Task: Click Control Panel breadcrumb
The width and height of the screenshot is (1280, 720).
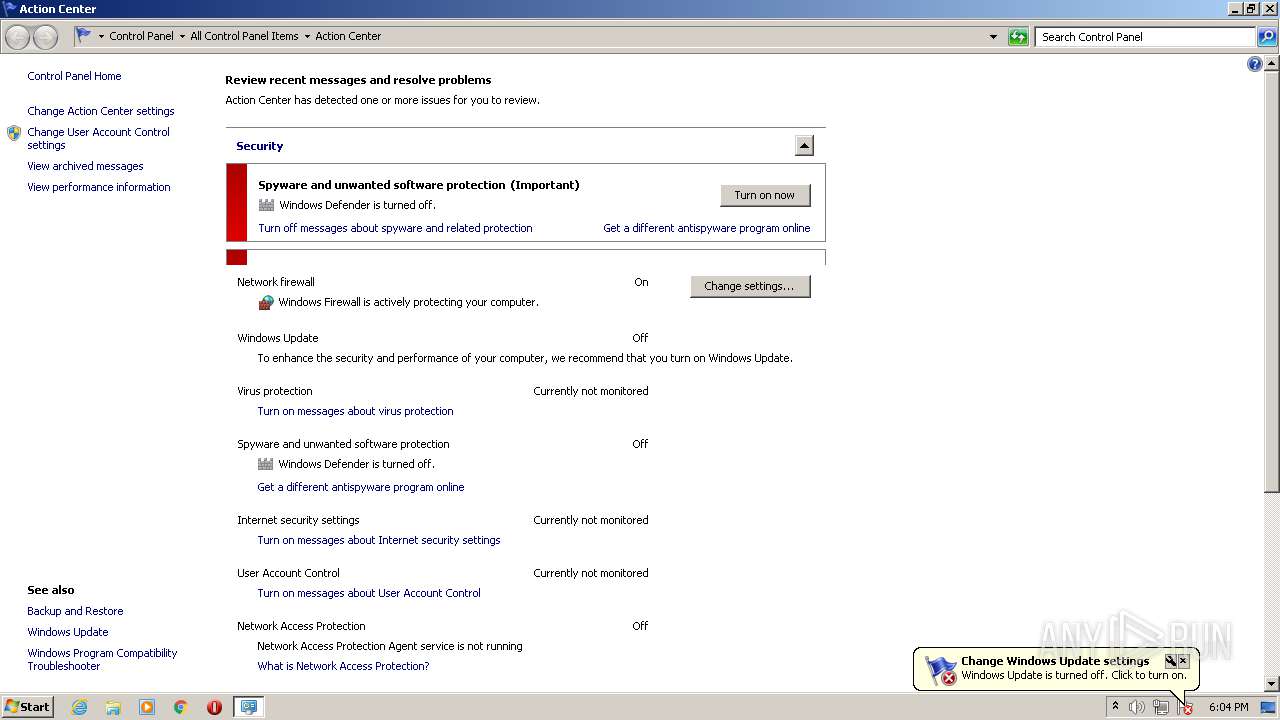Action: (x=141, y=36)
